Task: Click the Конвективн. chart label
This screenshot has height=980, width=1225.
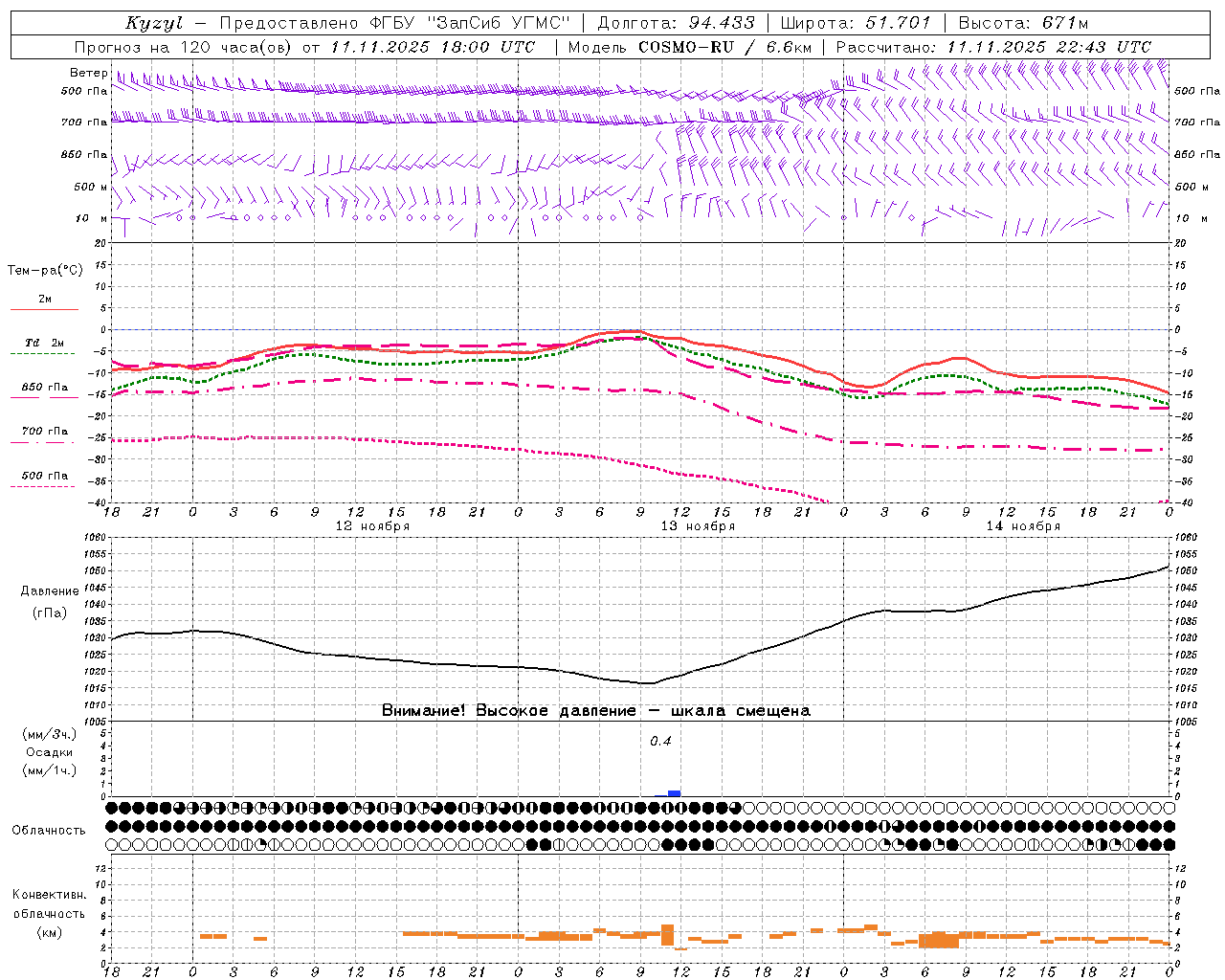Action: coord(49,895)
